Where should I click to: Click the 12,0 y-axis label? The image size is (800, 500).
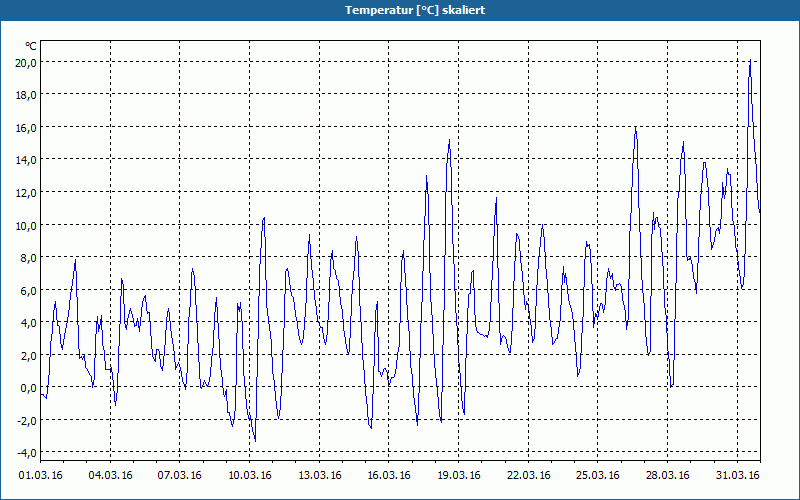coord(26,193)
